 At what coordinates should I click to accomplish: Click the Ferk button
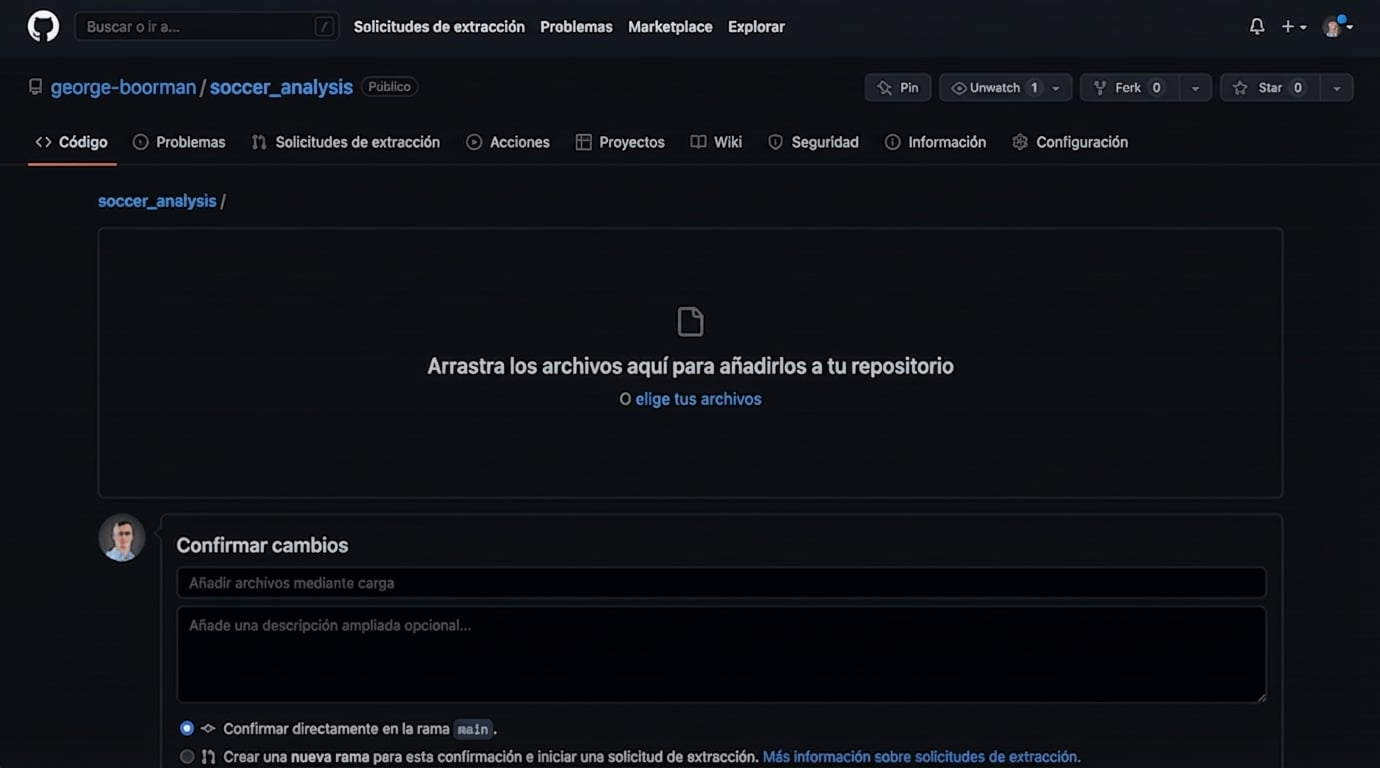pyautogui.click(x=1129, y=88)
